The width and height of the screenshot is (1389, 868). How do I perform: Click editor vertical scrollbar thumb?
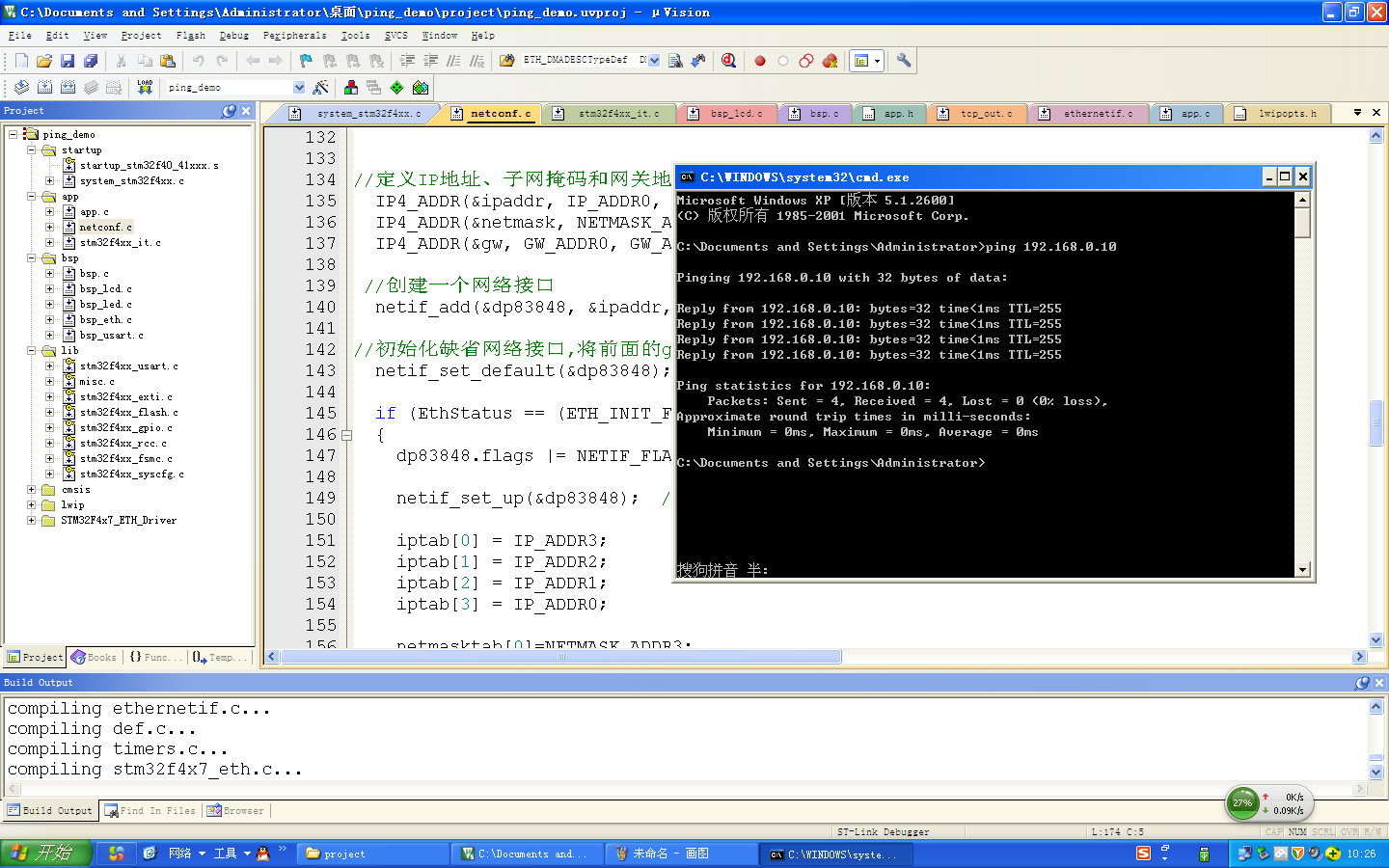tap(1375, 423)
